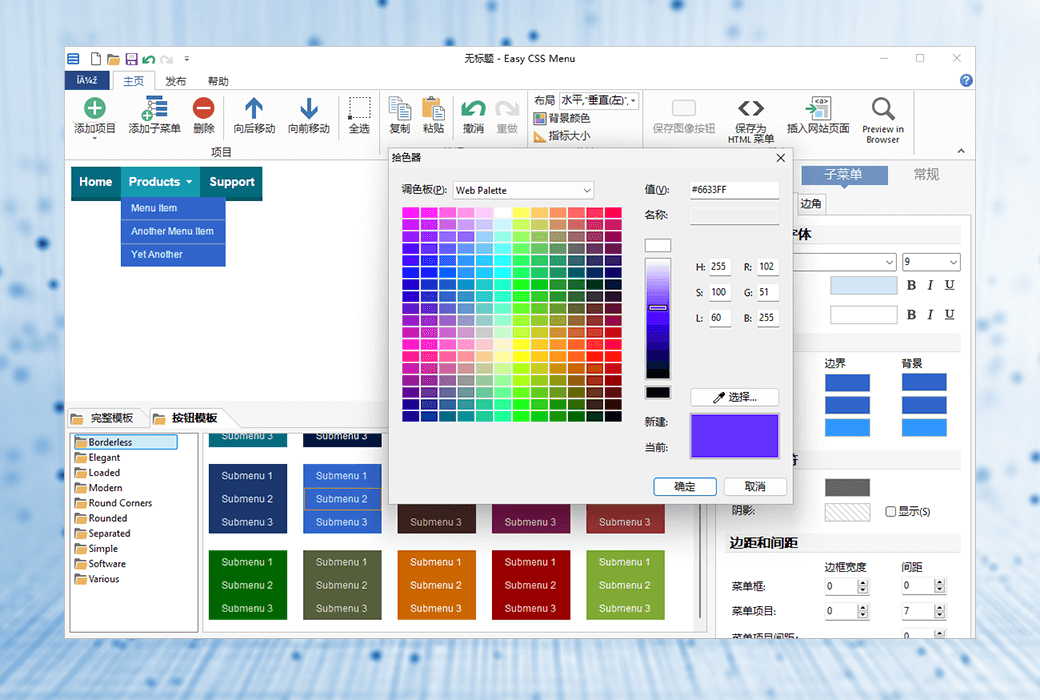Click the Cancel (取消) button
The image size is (1040, 700).
pyautogui.click(x=755, y=486)
